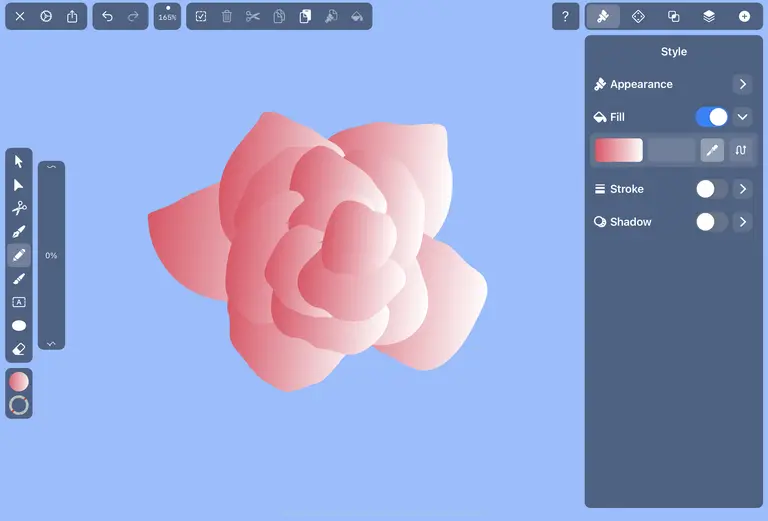This screenshot has width=768, height=521.
Task: Select the Ellipse shape tool
Action: point(19,326)
